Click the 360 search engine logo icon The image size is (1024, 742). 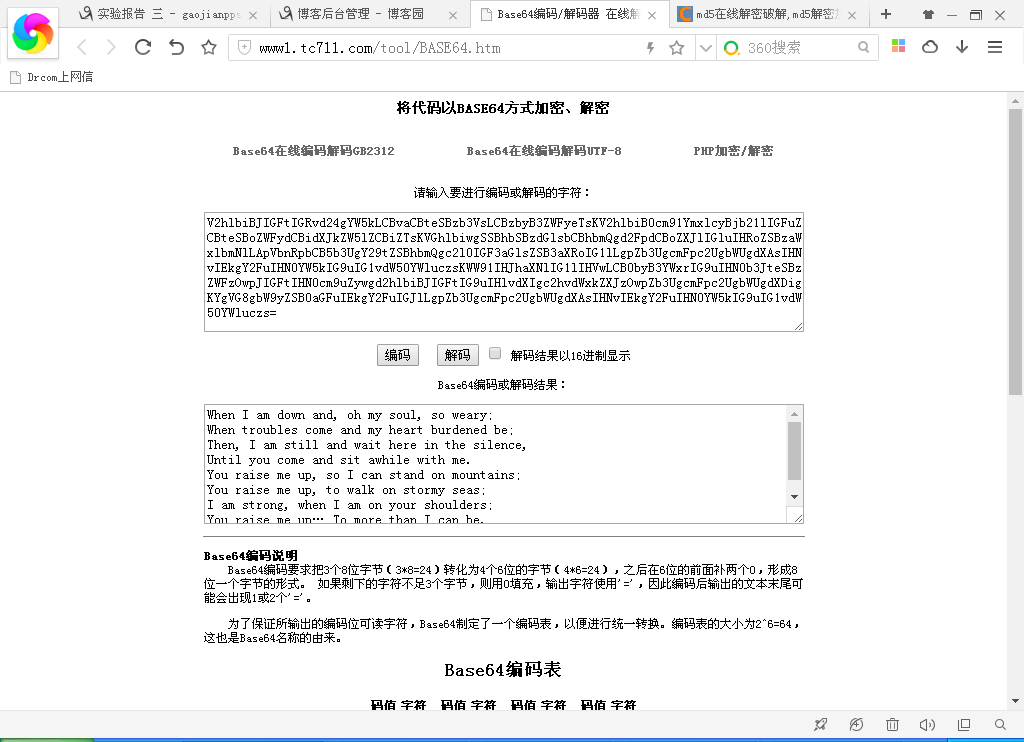point(731,48)
